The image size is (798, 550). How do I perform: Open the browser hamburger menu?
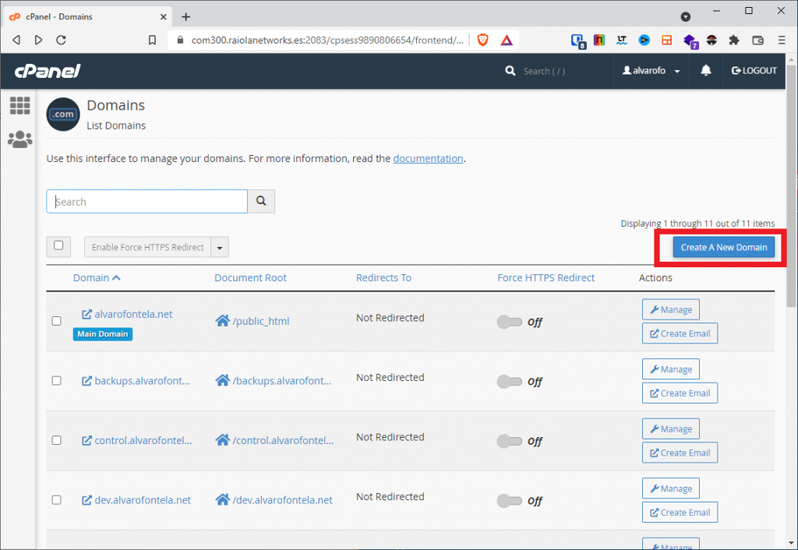[781, 40]
